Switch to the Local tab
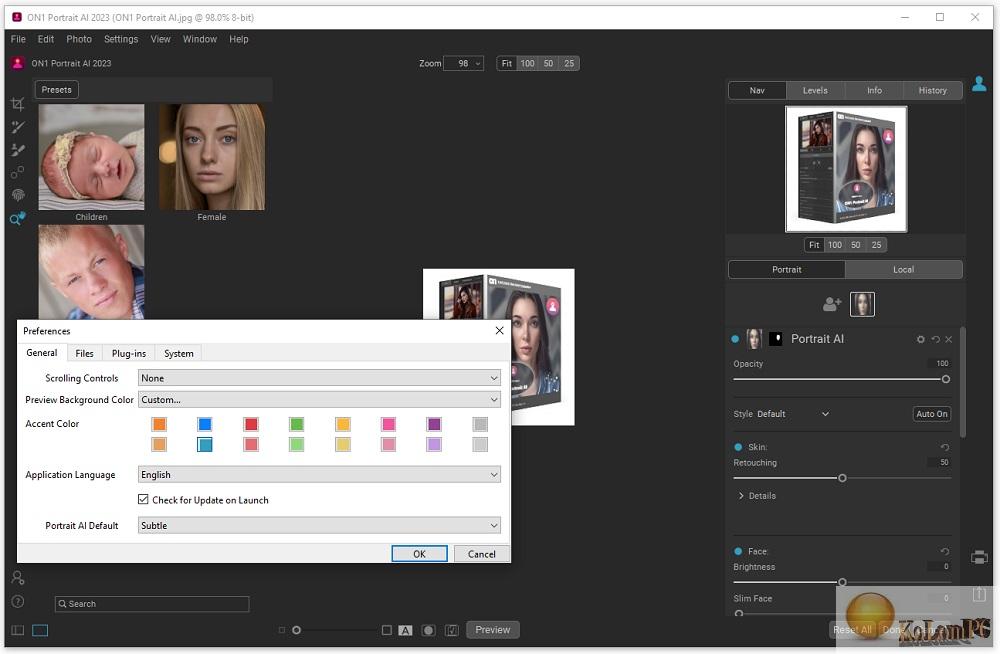Viewport: 1000px width, 654px height. 903,270
